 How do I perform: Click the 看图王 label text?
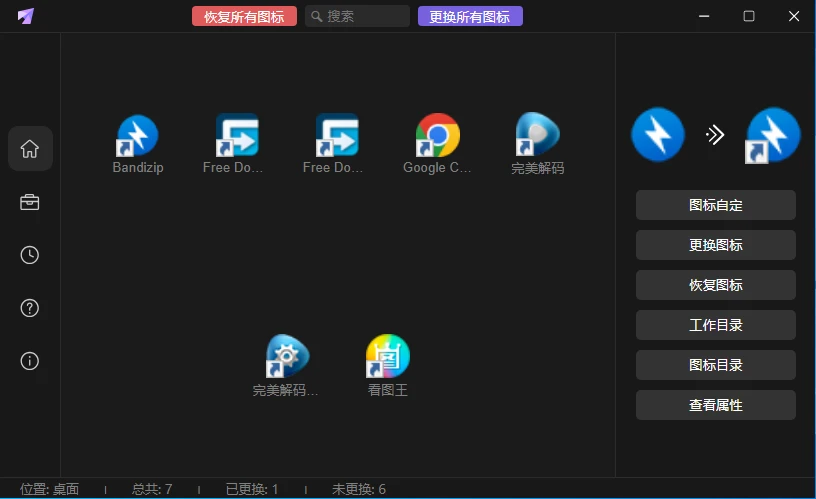[x=388, y=390]
